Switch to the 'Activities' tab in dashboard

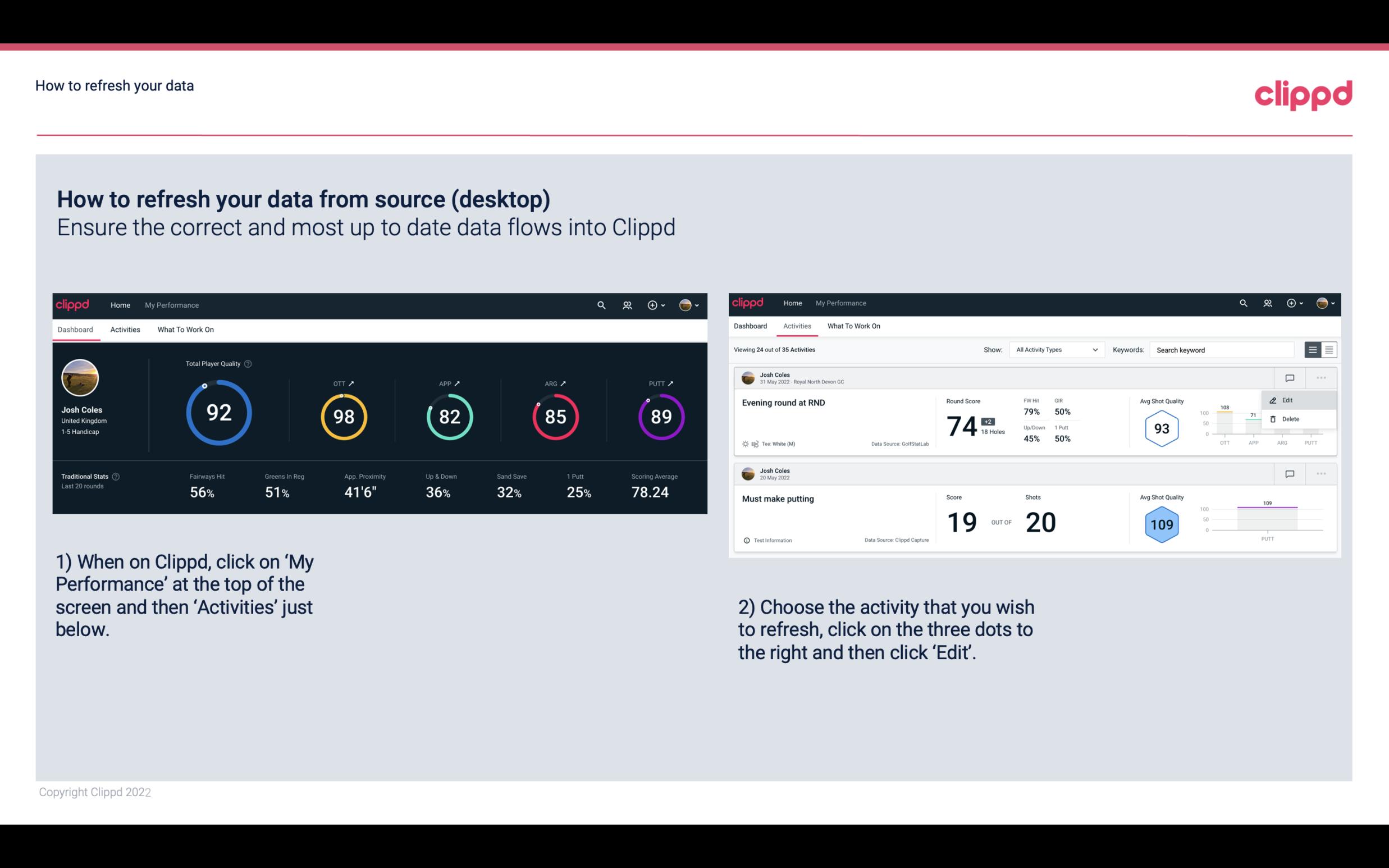(x=125, y=329)
